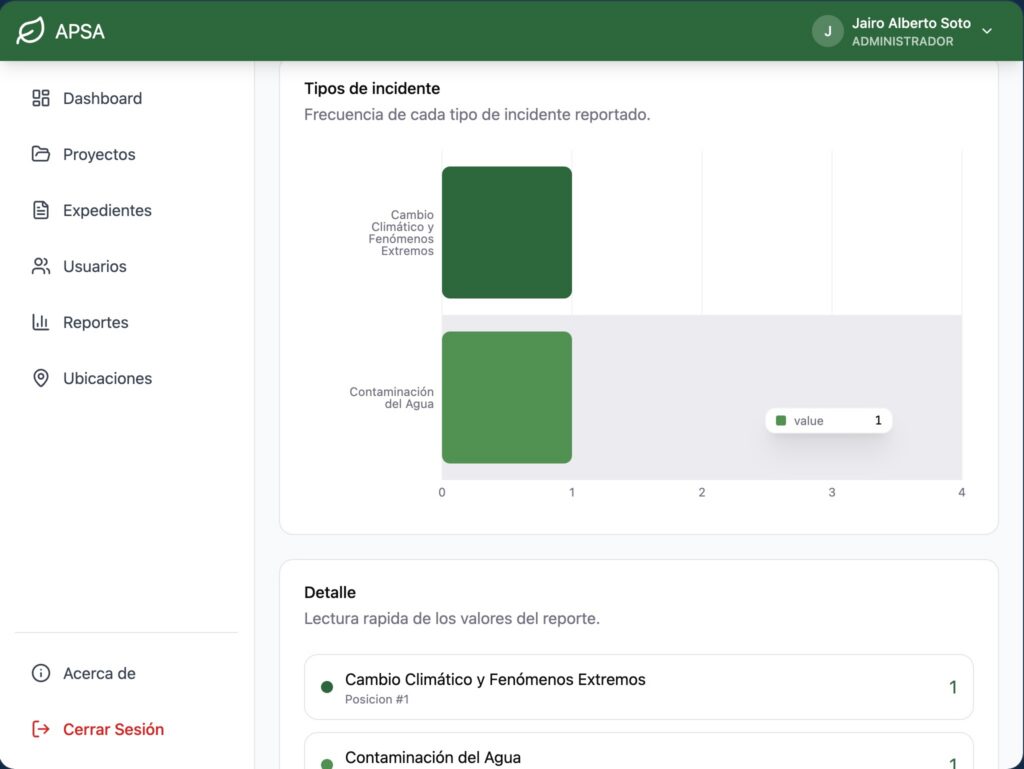Screen dimensions: 1024x769
Task: Click the light green Contaminación del Agua bar
Action: 507,397
